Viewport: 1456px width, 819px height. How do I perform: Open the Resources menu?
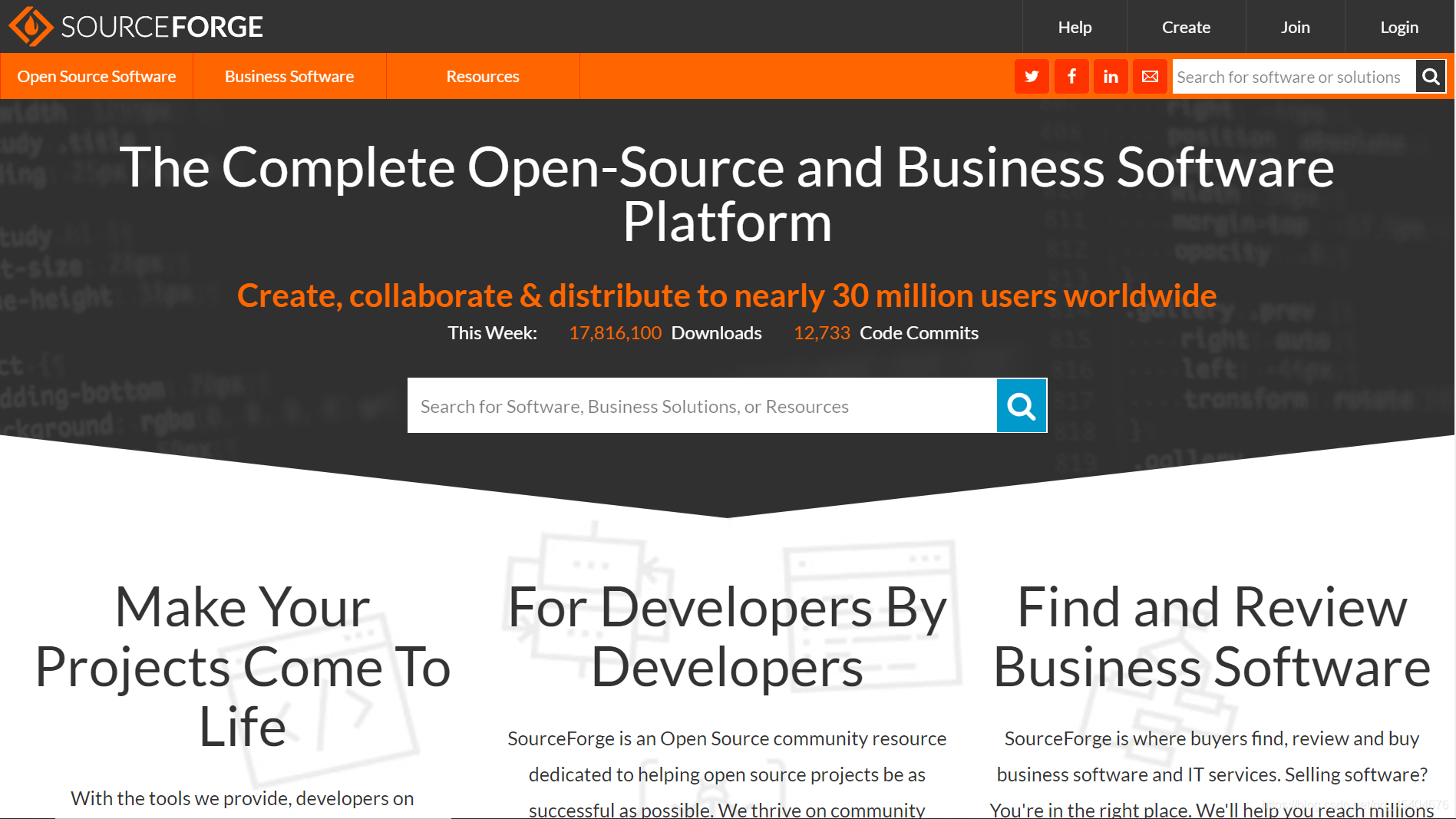[483, 76]
